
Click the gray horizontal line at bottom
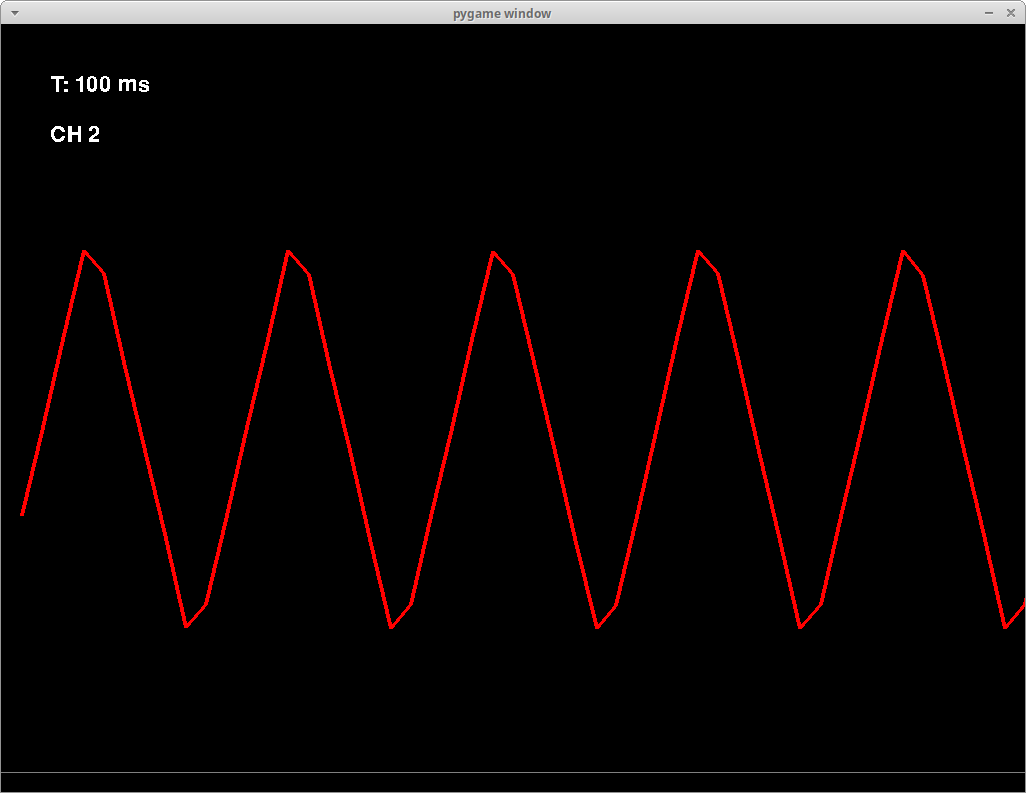513,773
